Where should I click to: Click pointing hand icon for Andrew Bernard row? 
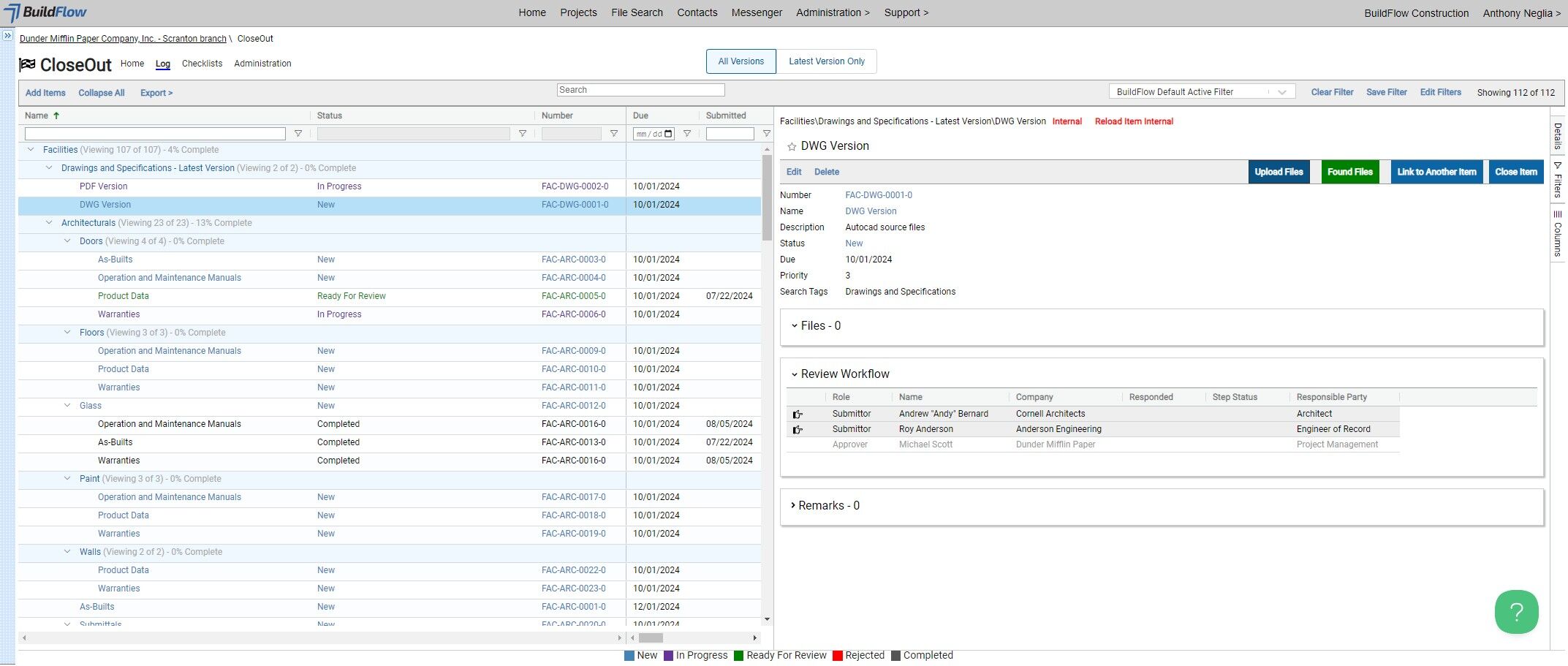point(798,415)
